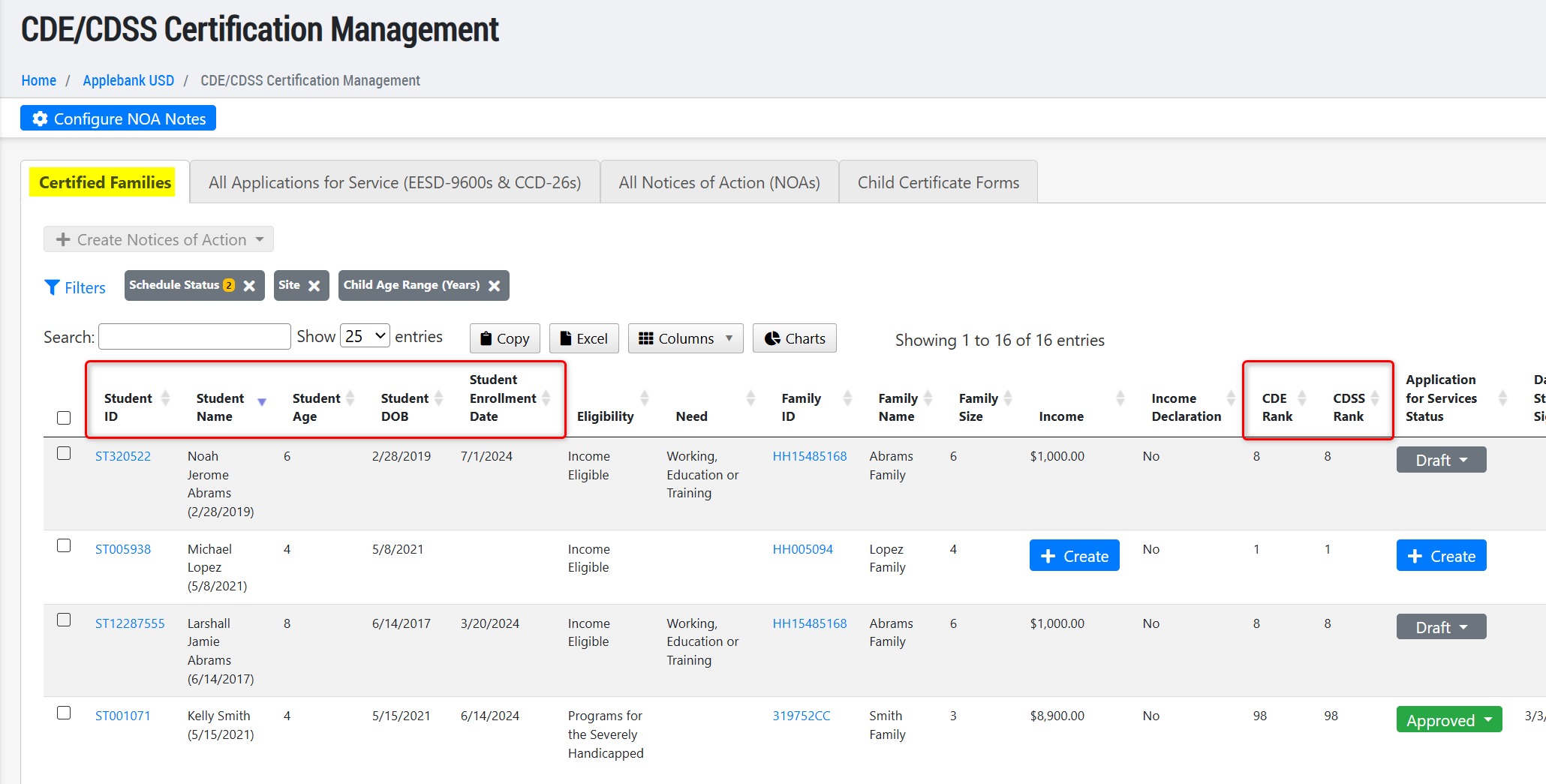Viewport: 1546px width, 784px height.
Task: Switch to Certified Families tab
Action: coord(105,182)
